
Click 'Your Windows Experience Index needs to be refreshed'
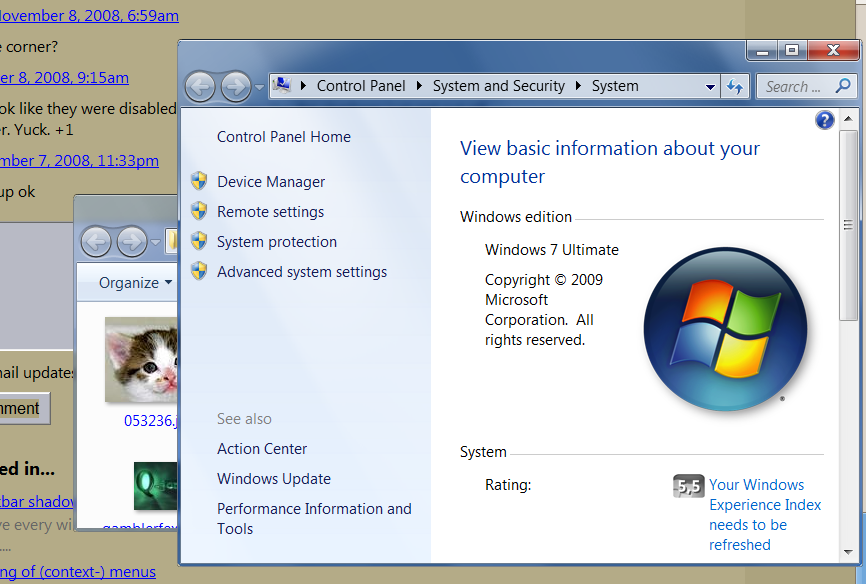click(765, 514)
